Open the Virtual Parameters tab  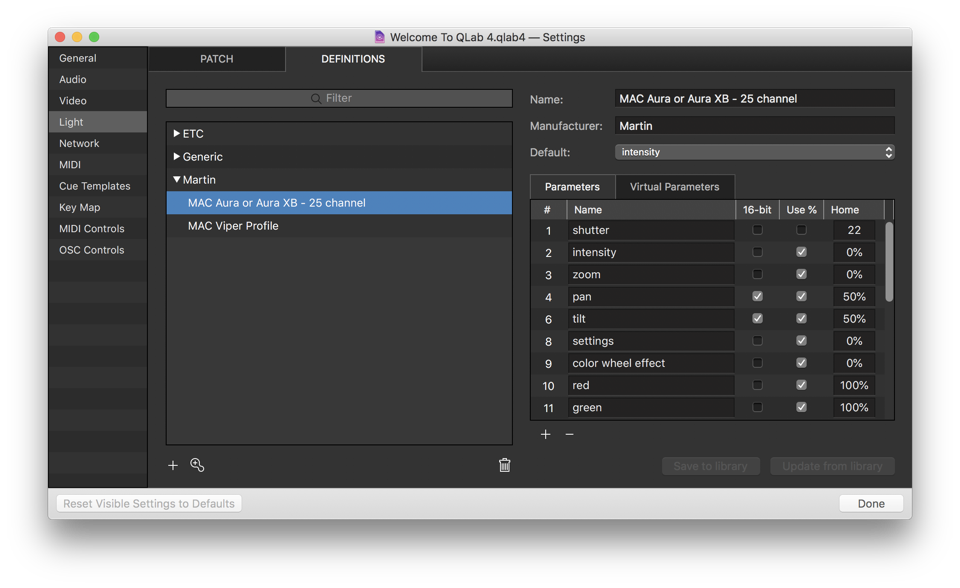click(x=674, y=187)
